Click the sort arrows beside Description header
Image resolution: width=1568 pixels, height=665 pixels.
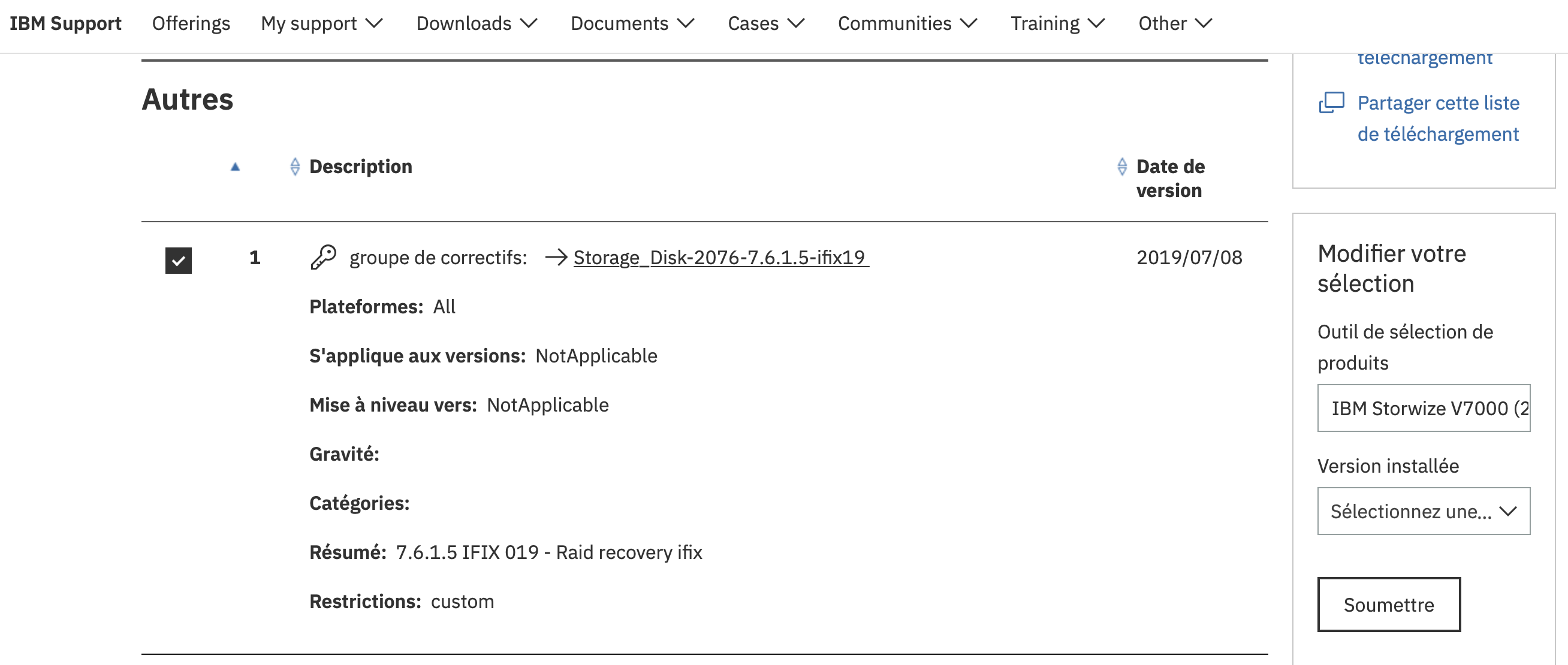point(295,167)
